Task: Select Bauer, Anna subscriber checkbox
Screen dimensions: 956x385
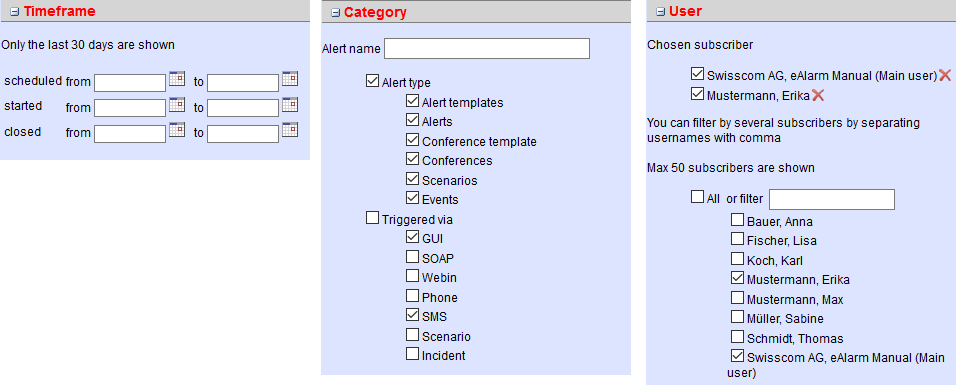Action: pos(737,220)
